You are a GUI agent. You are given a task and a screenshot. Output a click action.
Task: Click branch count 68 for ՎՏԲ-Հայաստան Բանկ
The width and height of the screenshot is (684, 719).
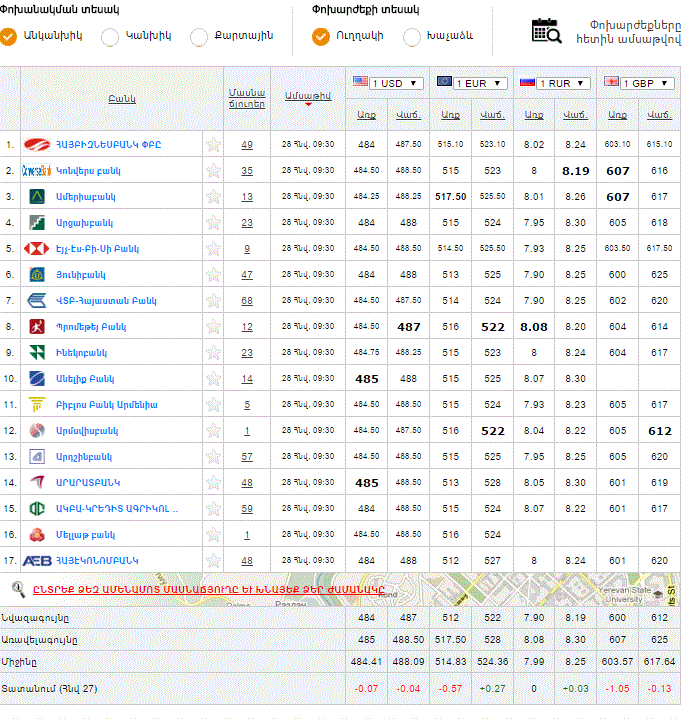(247, 301)
